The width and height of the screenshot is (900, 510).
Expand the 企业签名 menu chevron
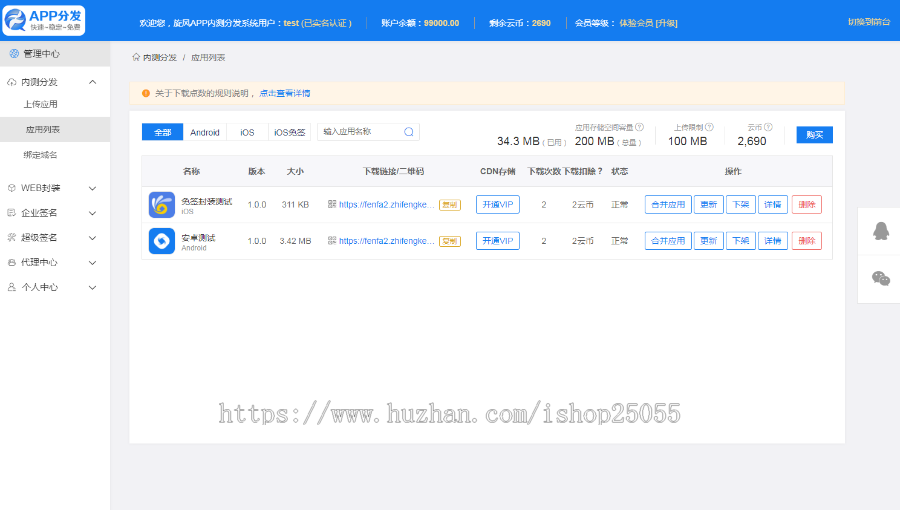tap(92, 213)
